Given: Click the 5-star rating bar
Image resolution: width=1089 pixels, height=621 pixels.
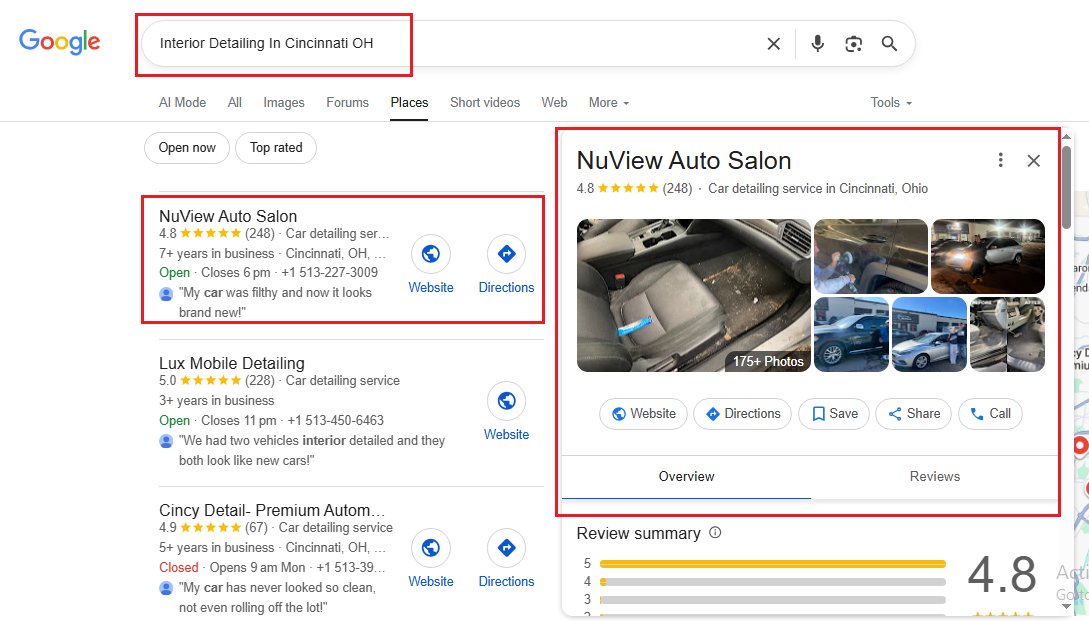Looking at the screenshot, I should (x=772, y=563).
